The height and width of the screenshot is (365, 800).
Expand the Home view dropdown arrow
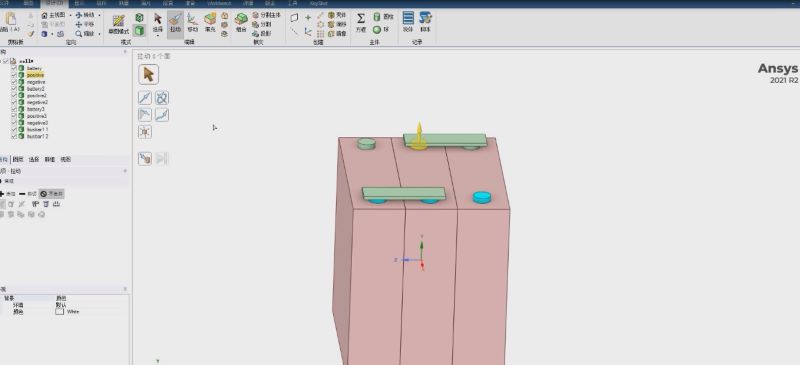(x=70, y=15)
